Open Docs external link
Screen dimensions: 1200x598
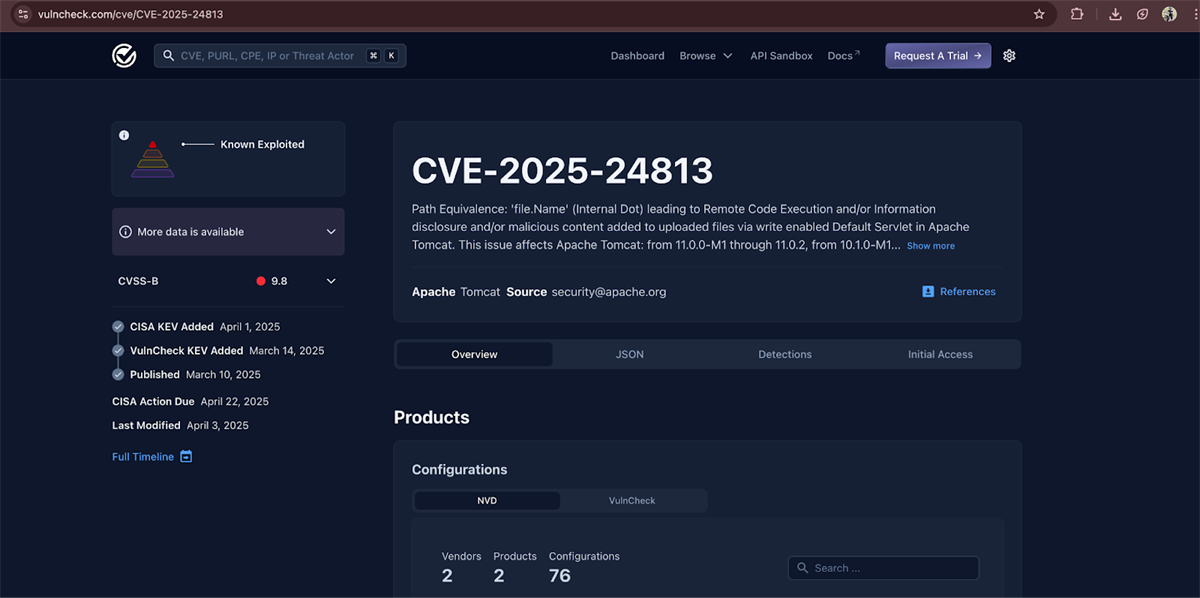pos(842,56)
